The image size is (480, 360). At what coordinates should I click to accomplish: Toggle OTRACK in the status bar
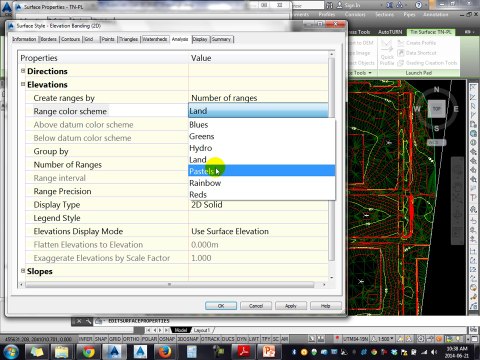(x=211, y=339)
